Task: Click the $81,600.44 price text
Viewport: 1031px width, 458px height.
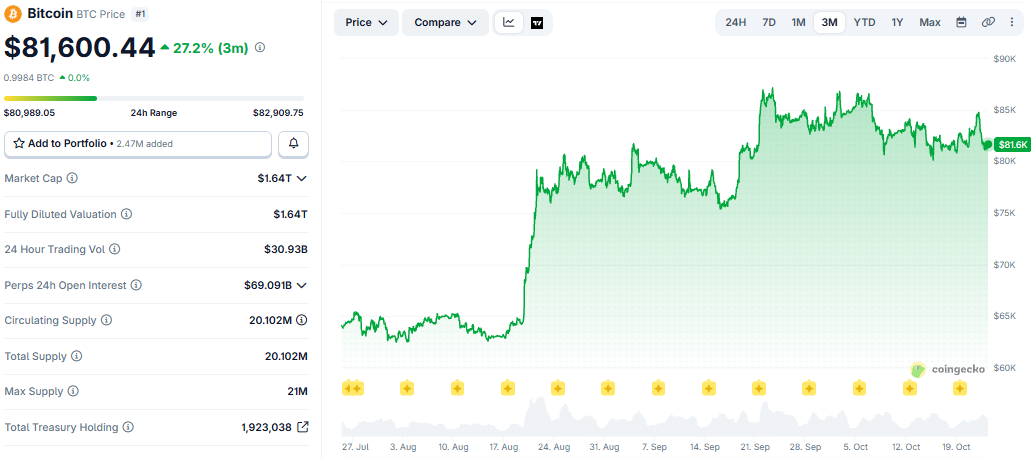Action: pos(80,47)
